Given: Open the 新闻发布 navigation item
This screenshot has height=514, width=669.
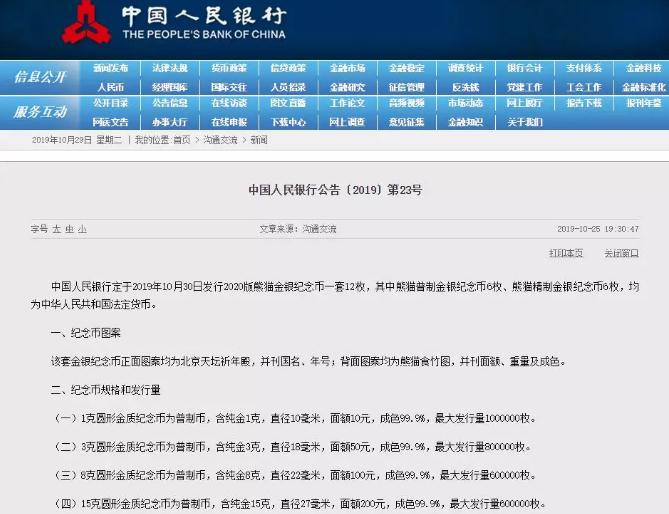Looking at the screenshot, I should coord(111,68).
